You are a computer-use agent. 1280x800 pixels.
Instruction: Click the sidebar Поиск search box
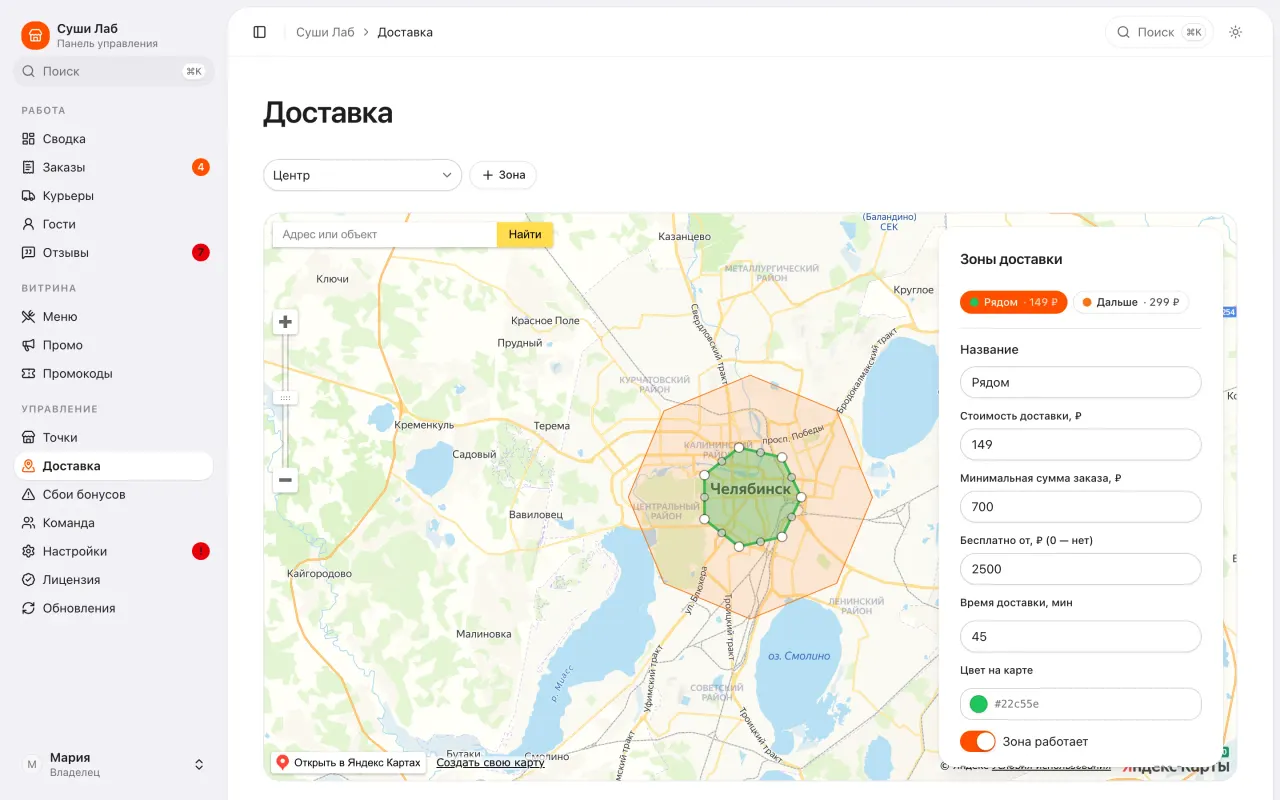[x=113, y=72]
